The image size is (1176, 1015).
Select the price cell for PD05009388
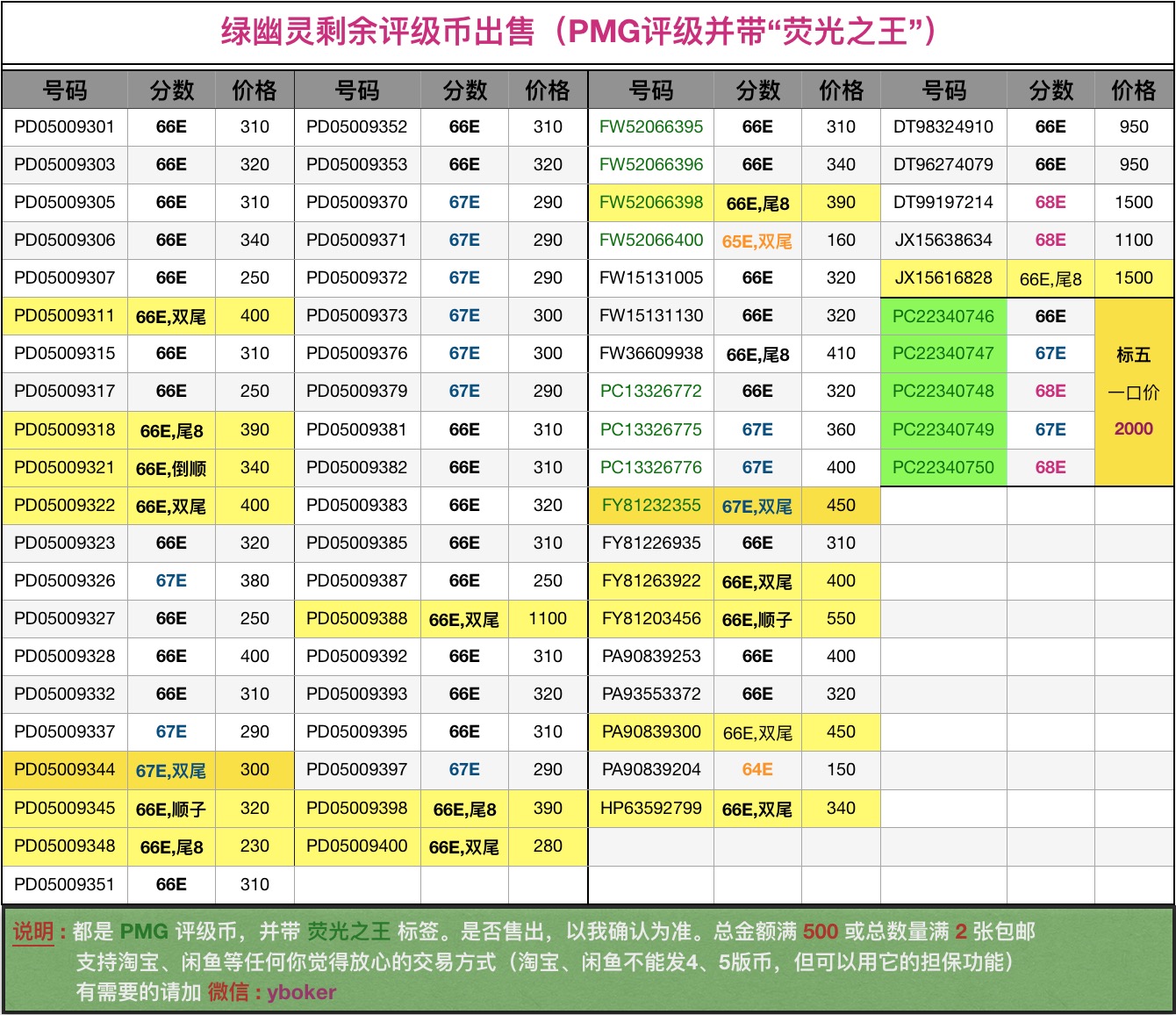point(548,619)
